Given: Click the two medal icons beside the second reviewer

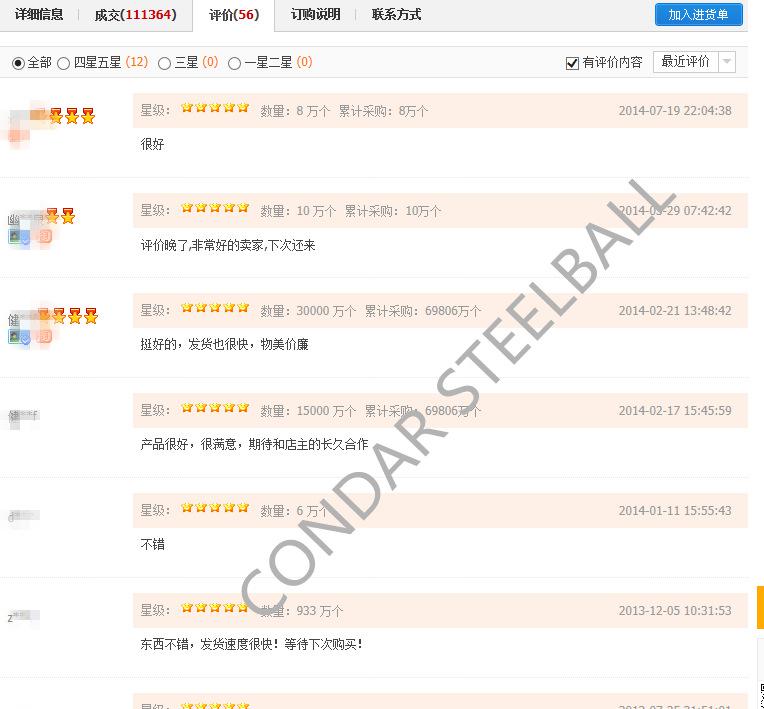Looking at the screenshot, I should (x=60, y=216).
